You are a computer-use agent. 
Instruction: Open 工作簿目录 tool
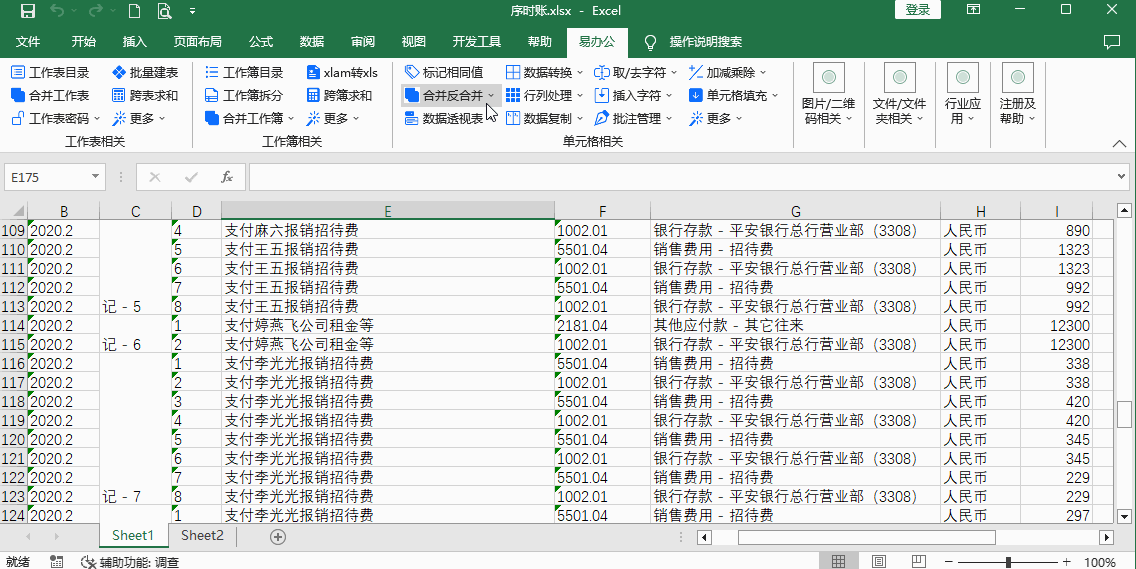coord(244,72)
